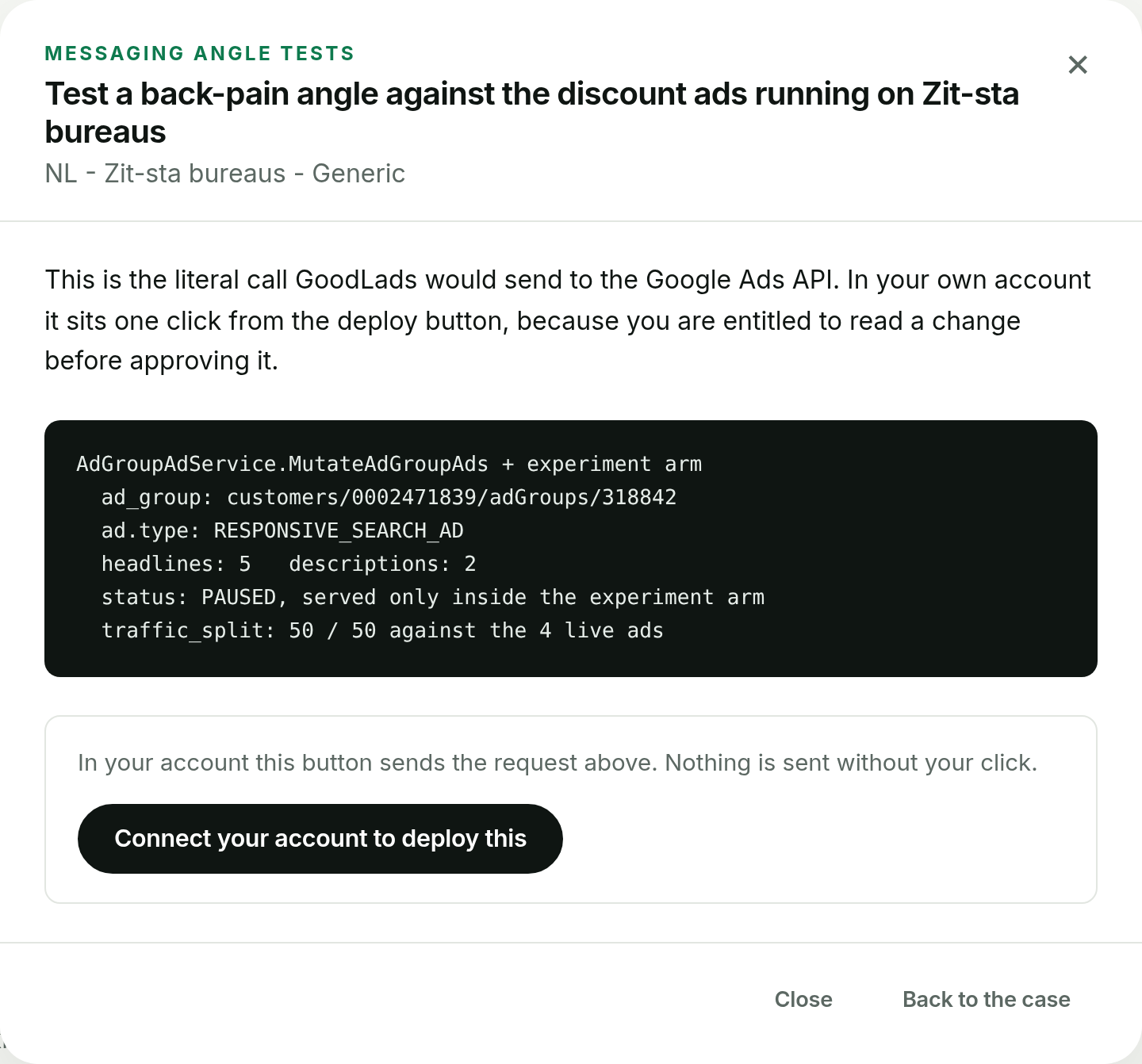The height and width of the screenshot is (1064, 1142).
Task: Click the traffic_split 50 / 50 line
Action: point(382,630)
